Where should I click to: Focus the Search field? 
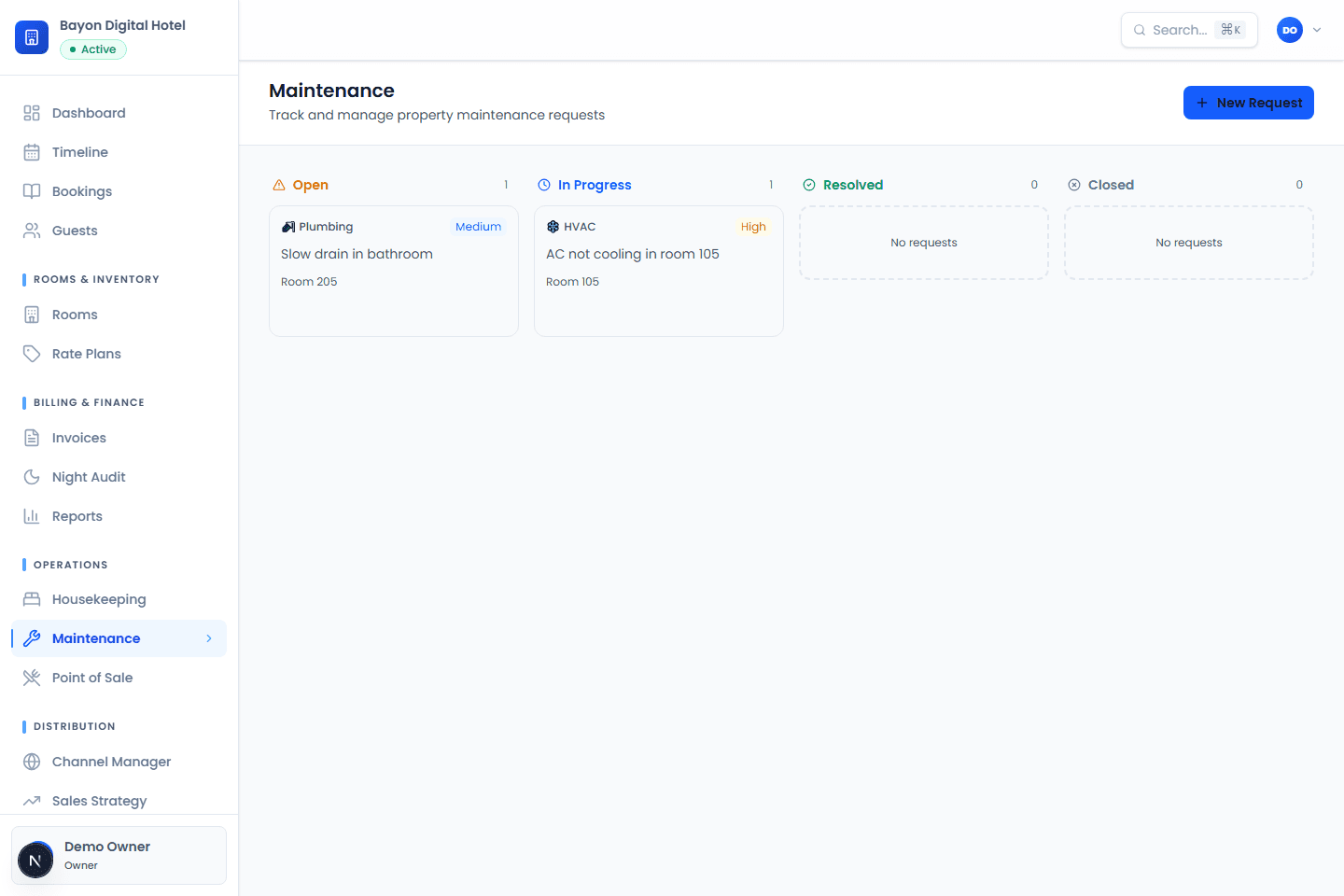(x=1189, y=30)
